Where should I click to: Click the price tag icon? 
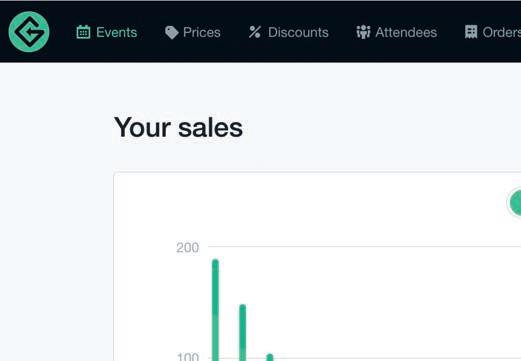pos(172,32)
